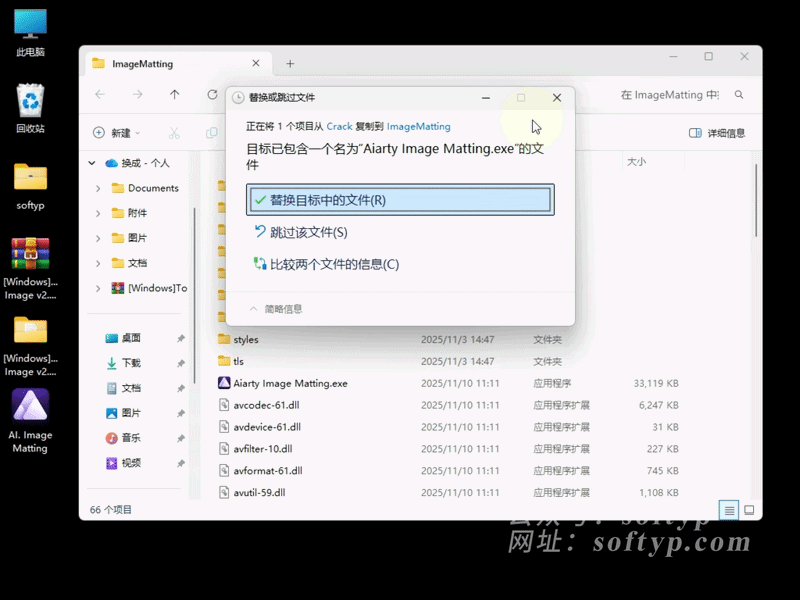Open 视频 quick access item
This screenshot has width=800, height=600.
pyautogui.click(x=122, y=463)
